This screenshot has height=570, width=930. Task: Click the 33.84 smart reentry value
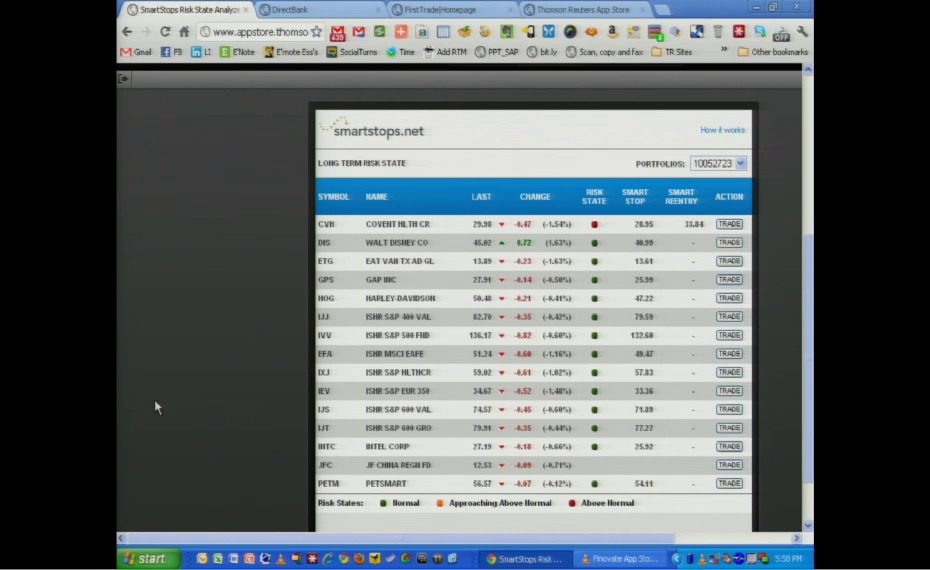click(x=693, y=224)
